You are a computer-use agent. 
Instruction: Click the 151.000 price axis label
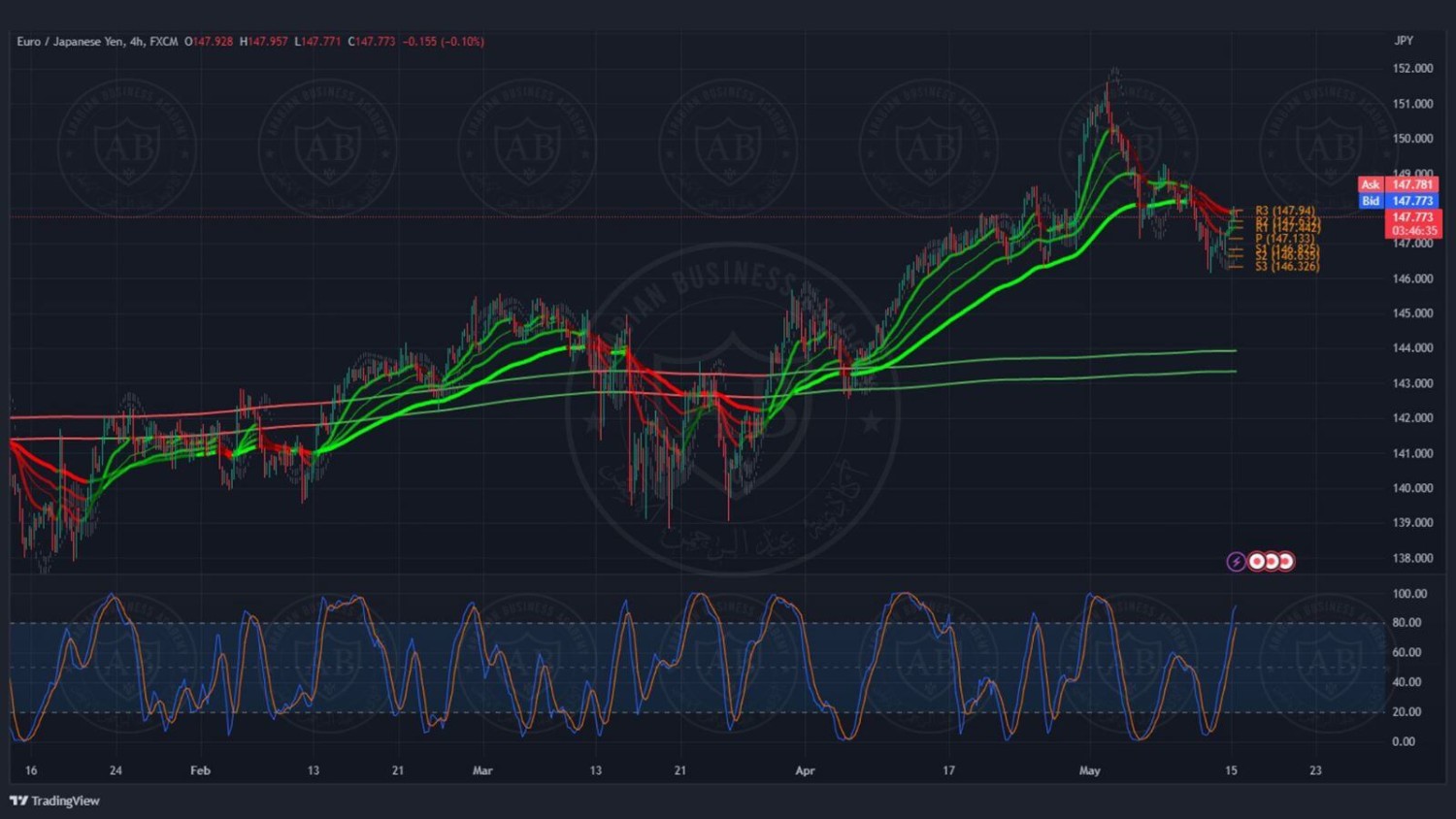point(1413,104)
